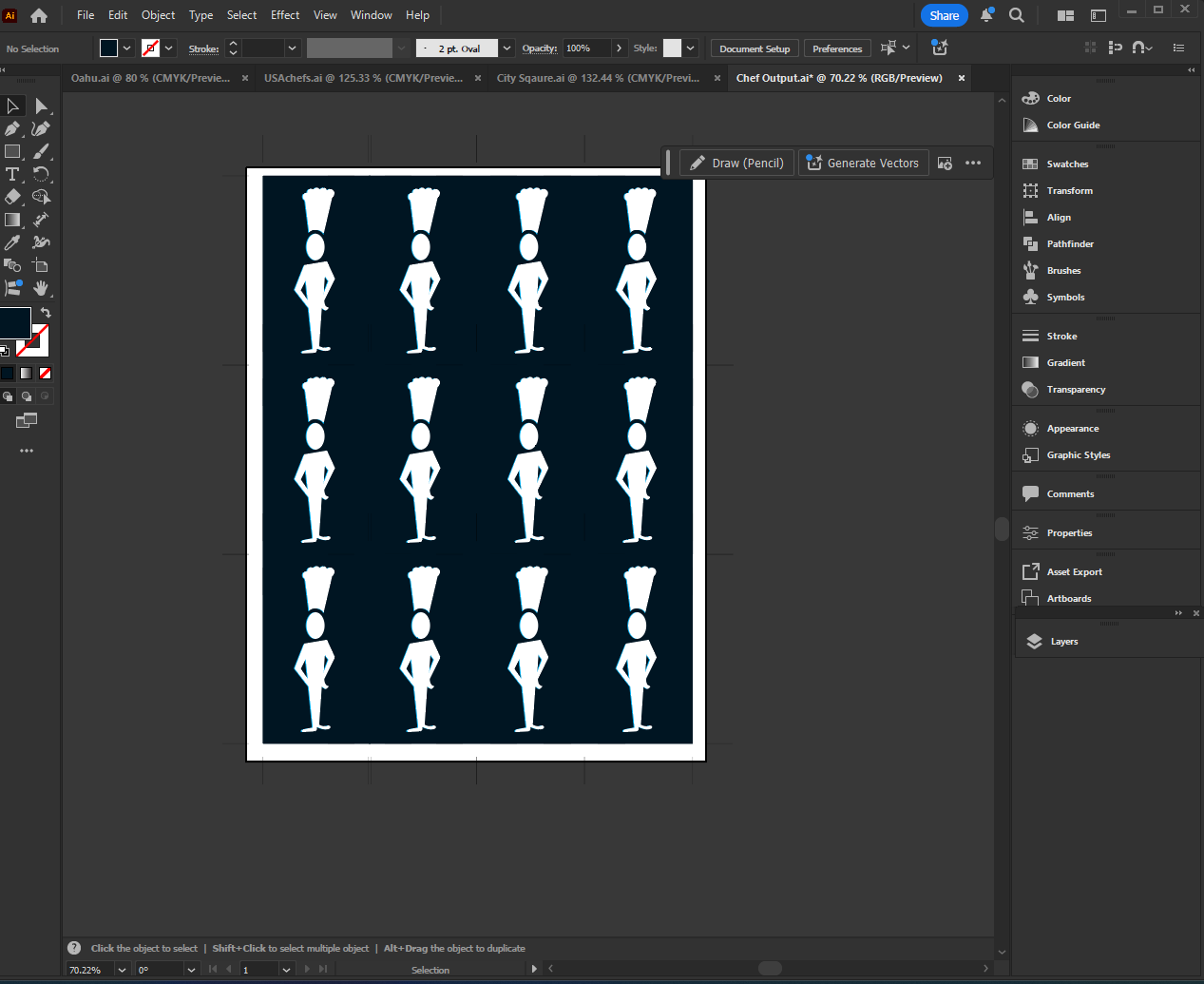Select the Eraser tool

click(x=13, y=197)
